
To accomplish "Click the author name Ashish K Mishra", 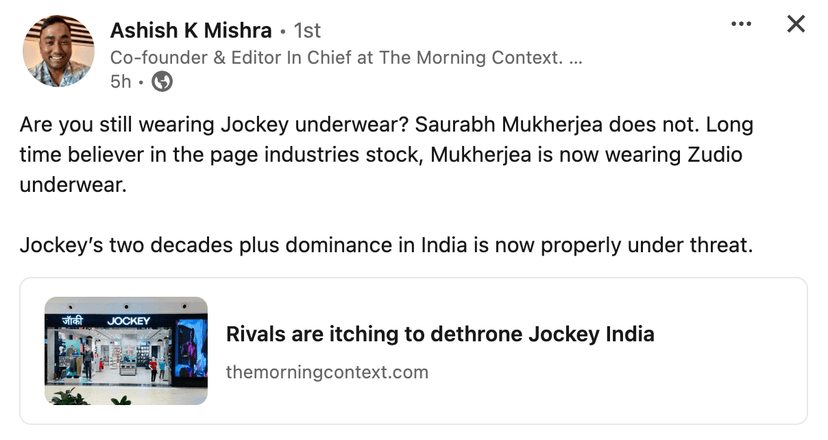I will point(190,31).
